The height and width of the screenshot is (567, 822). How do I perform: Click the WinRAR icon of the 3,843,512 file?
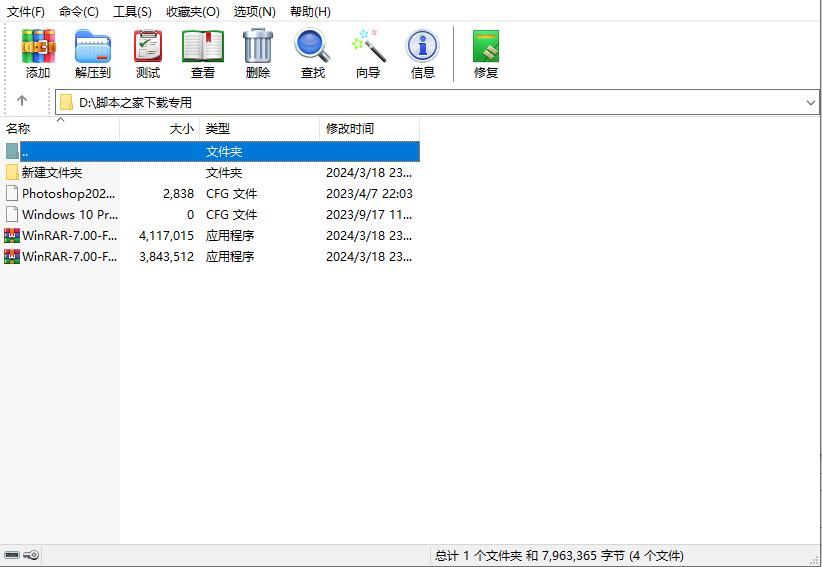[12, 256]
